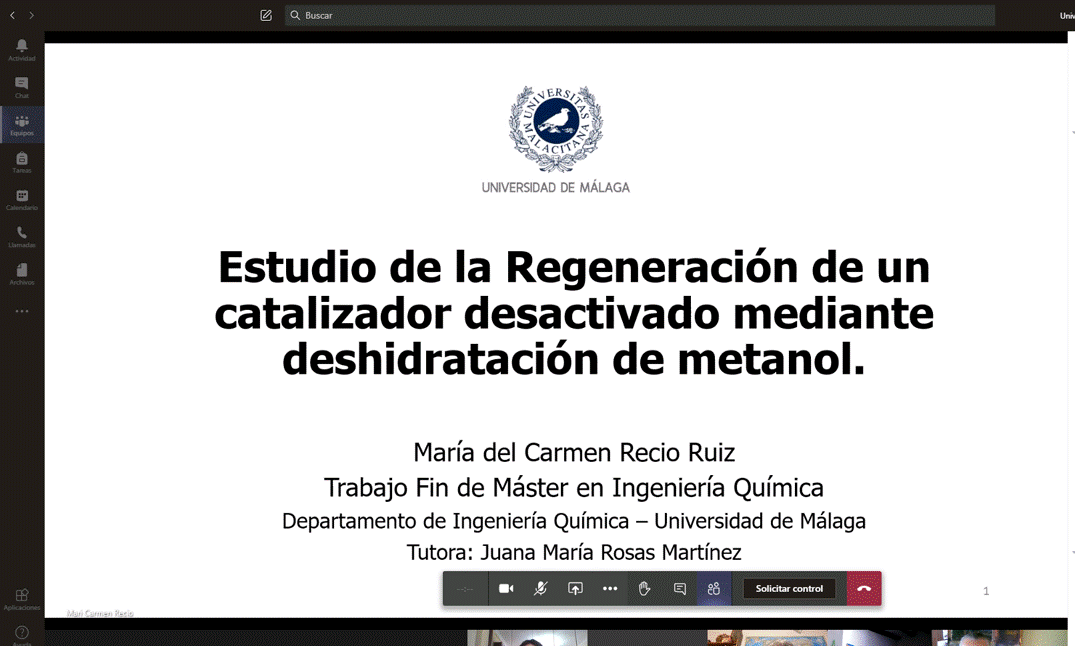This screenshot has width=1075, height=646.
Task: Open the Archivos section
Action: 22,274
